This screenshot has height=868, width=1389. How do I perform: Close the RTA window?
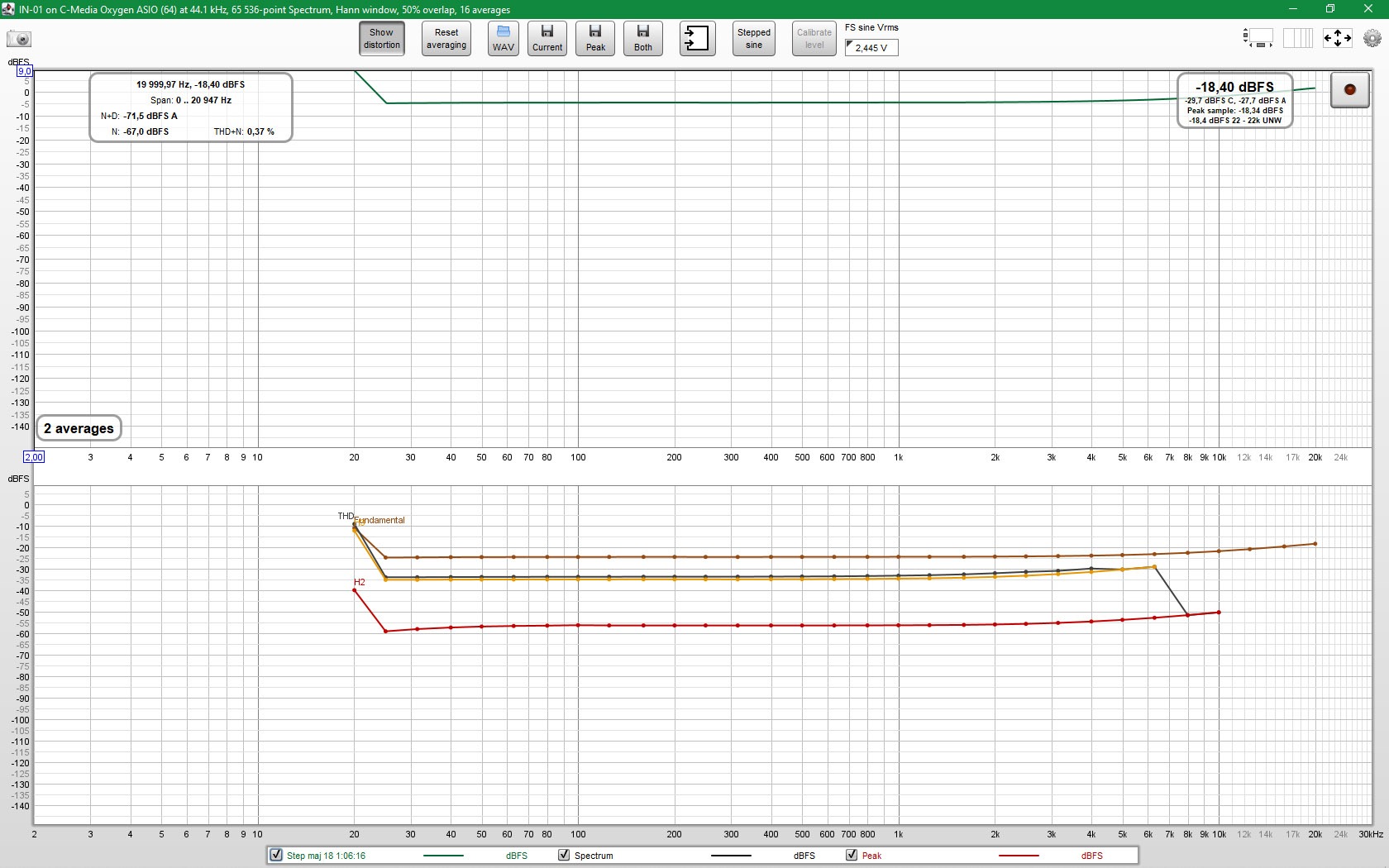pyautogui.click(x=1368, y=9)
